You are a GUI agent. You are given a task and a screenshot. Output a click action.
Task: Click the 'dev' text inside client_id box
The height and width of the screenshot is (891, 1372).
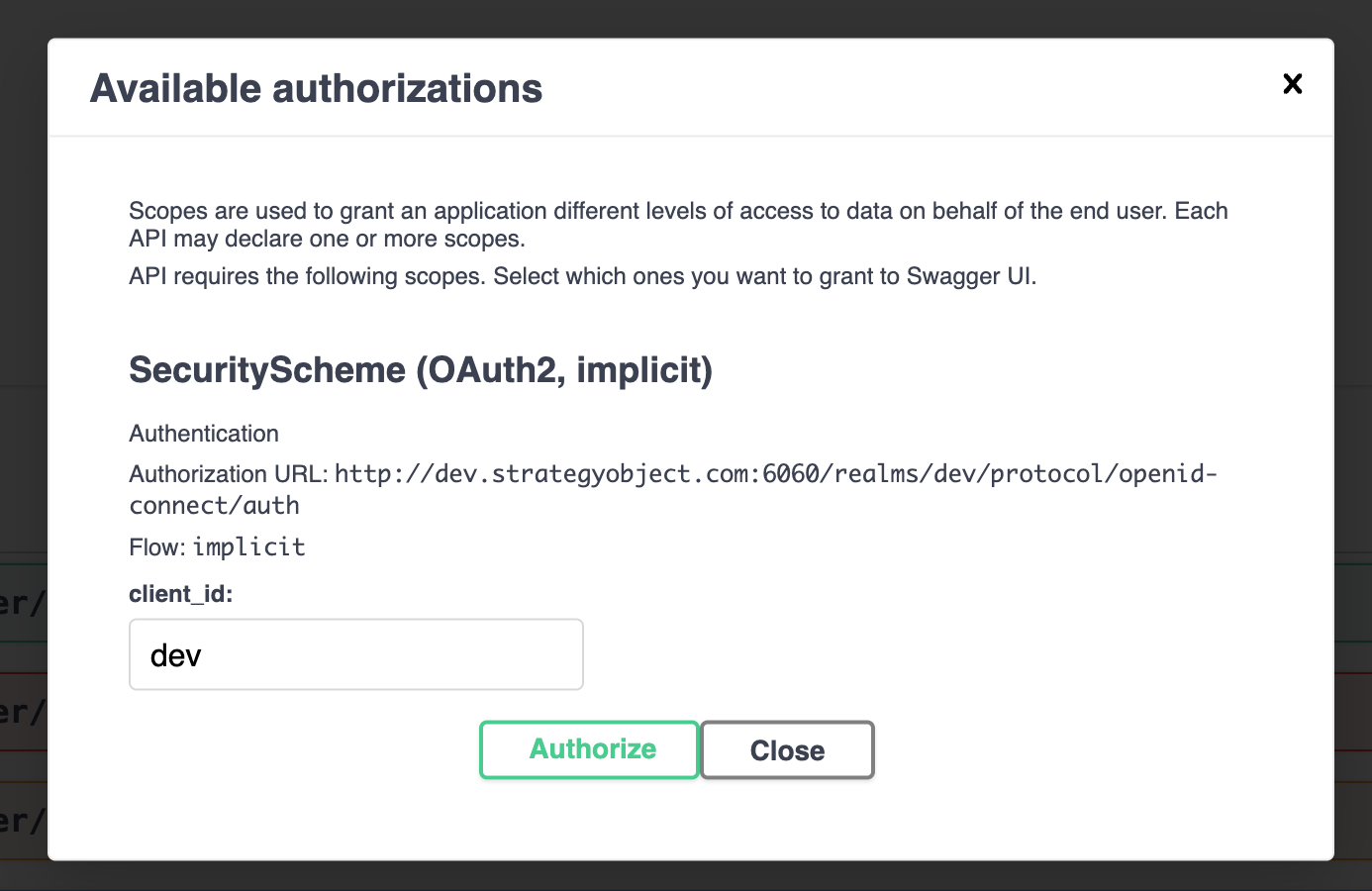(176, 655)
